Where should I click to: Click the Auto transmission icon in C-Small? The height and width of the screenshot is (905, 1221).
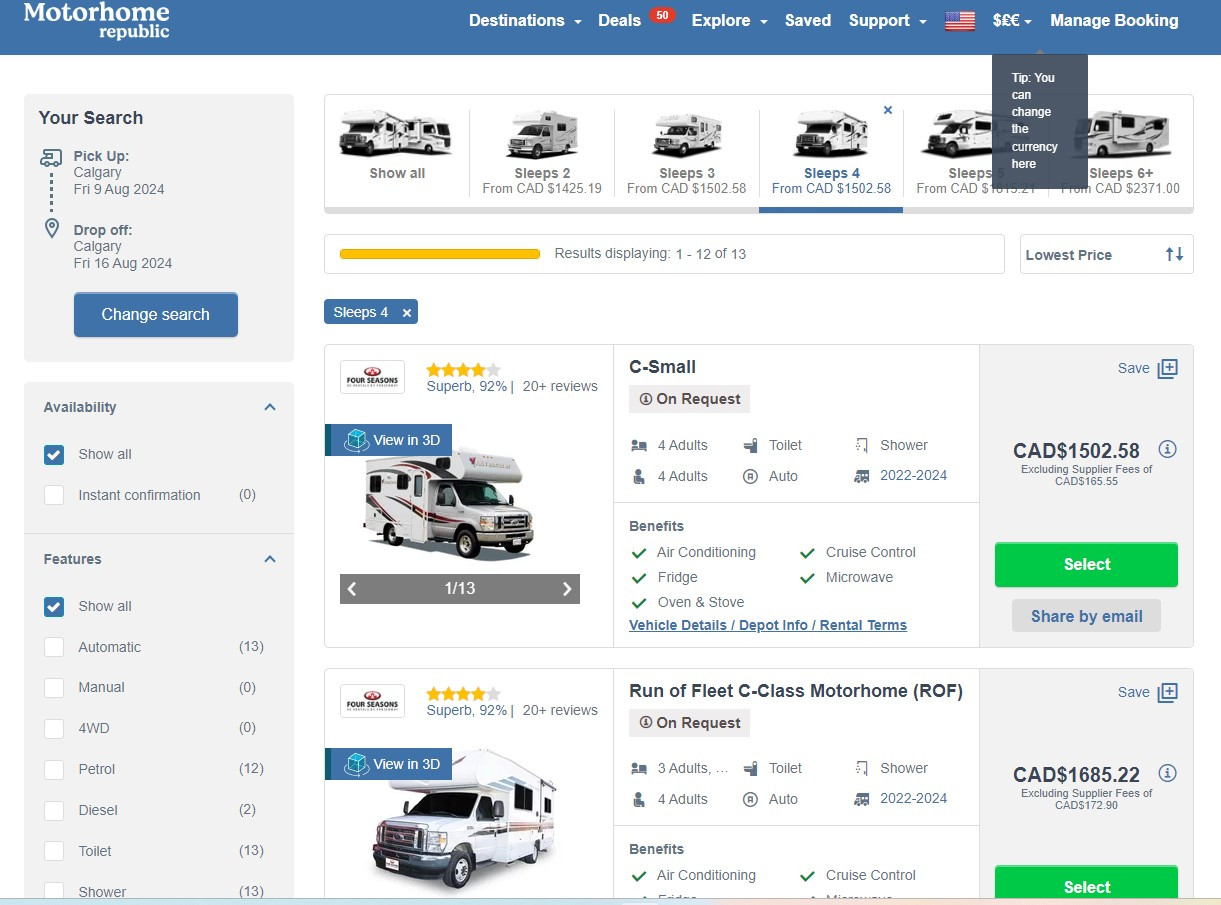[751, 476]
